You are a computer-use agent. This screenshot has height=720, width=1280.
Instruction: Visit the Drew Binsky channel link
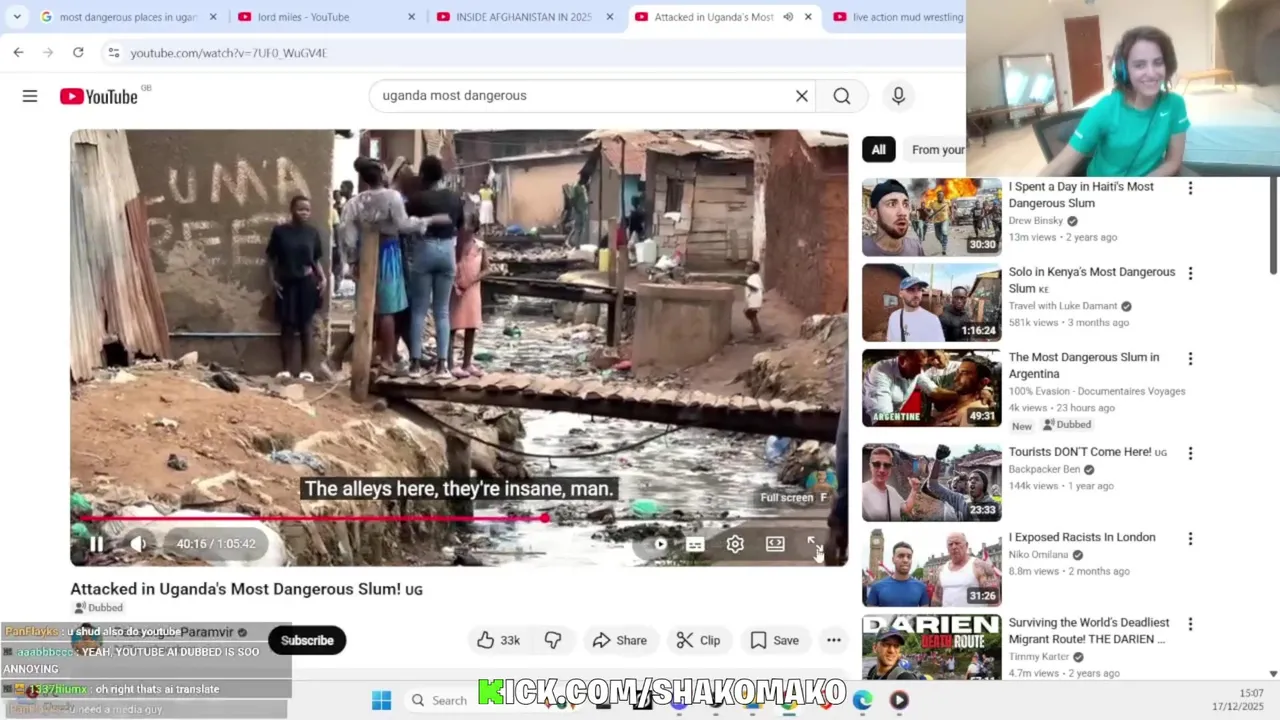pos(1036,221)
